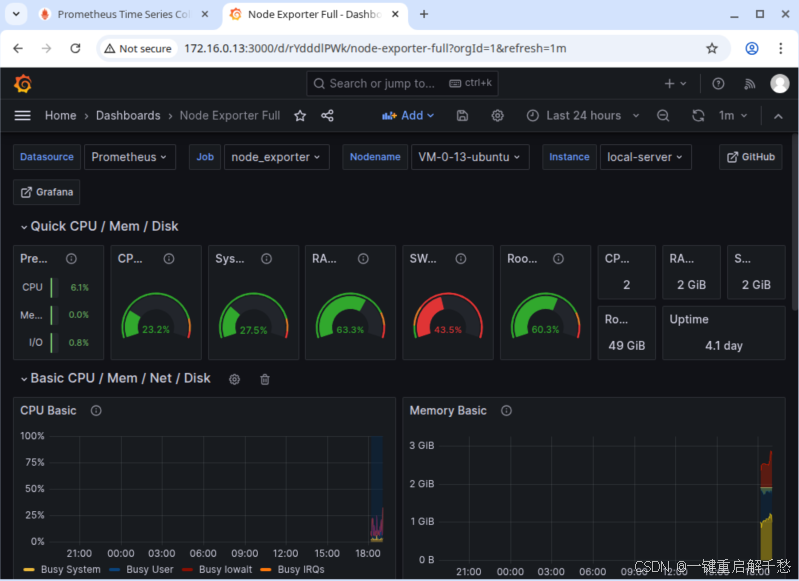This screenshot has height=581, width=799.
Task: Open a new browser tab
Action: click(424, 14)
